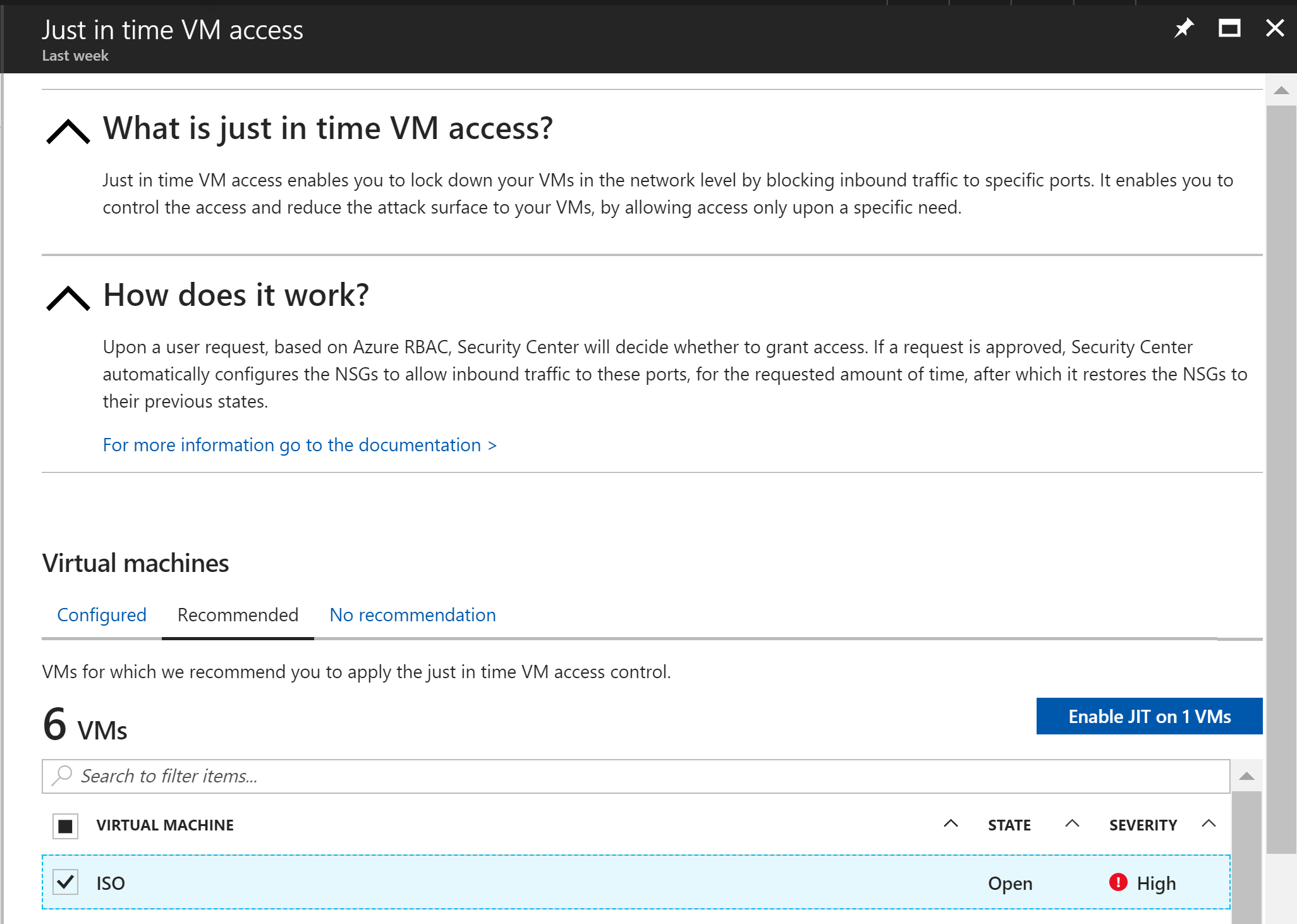Sort by the Virtual Machine column arrow
1297x924 pixels.
(x=951, y=824)
